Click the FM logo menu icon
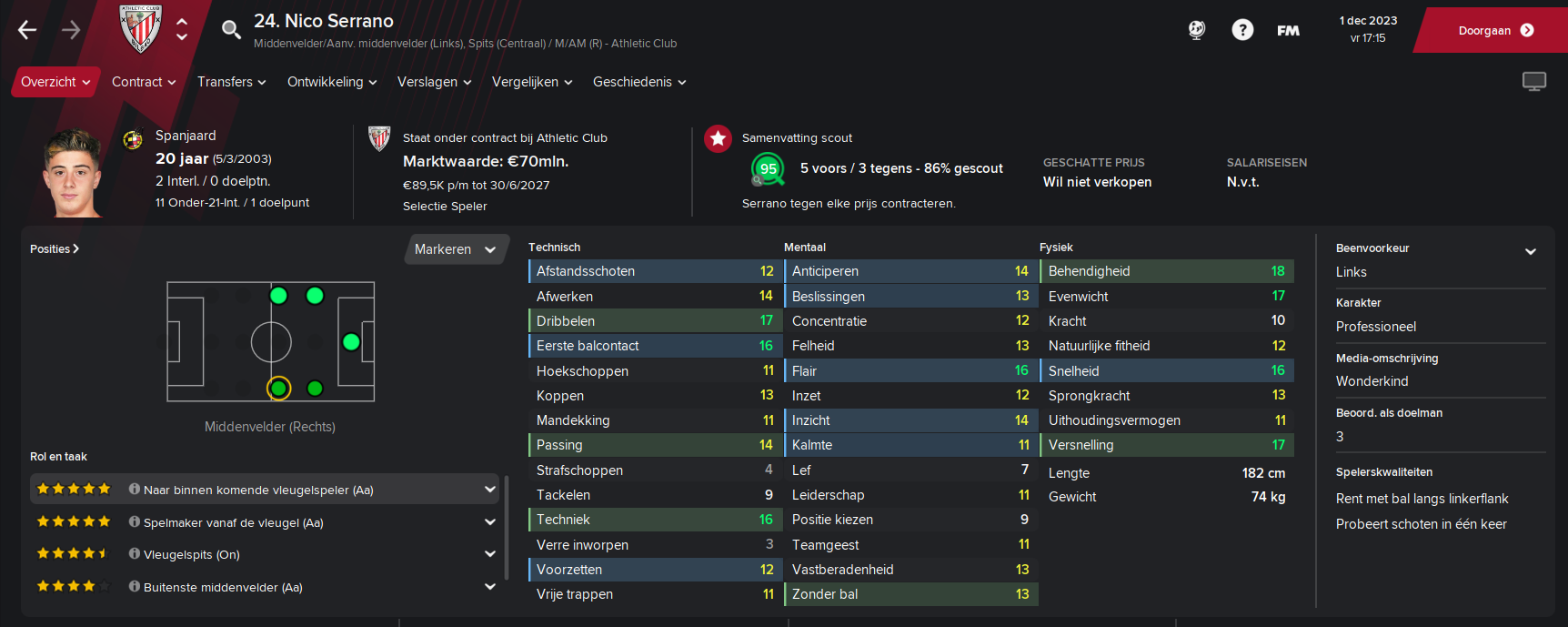This screenshot has width=1568, height=627. (1288, 30)
